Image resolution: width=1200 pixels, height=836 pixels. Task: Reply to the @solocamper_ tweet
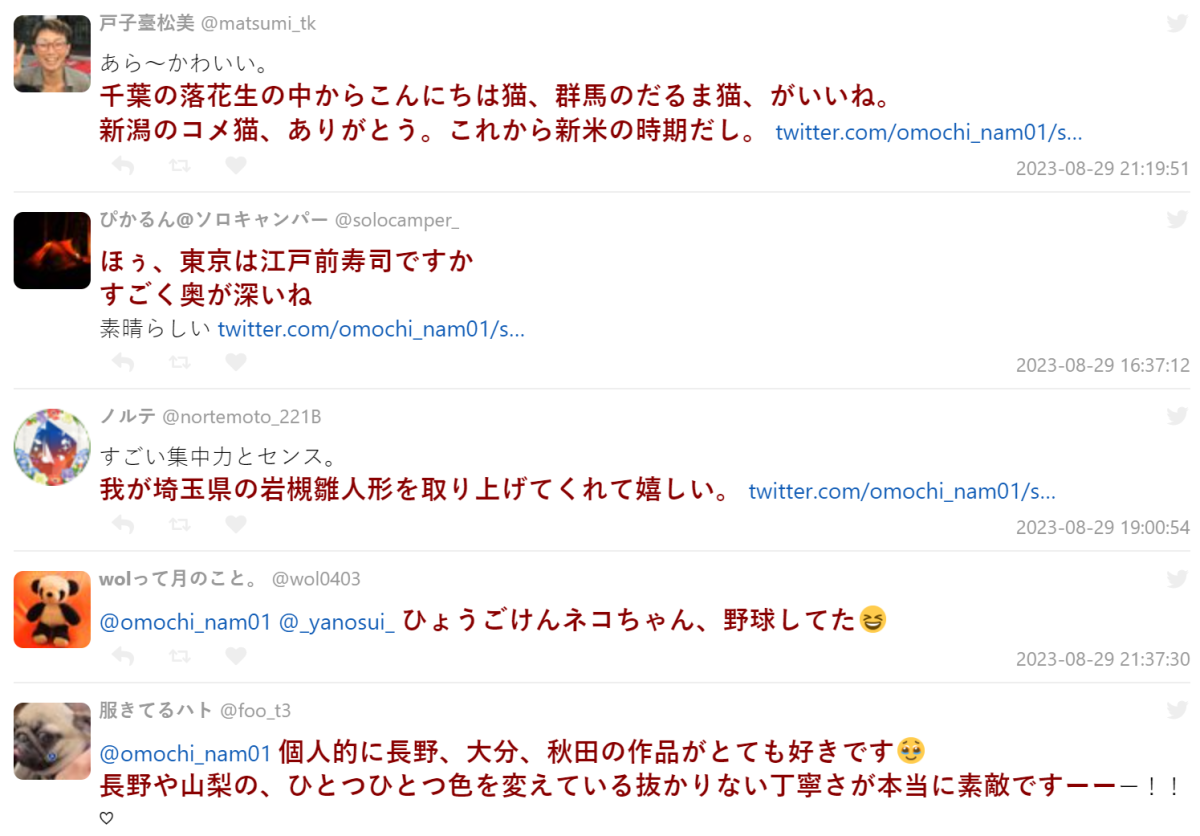pyautogui.click(x=123, y=363)
